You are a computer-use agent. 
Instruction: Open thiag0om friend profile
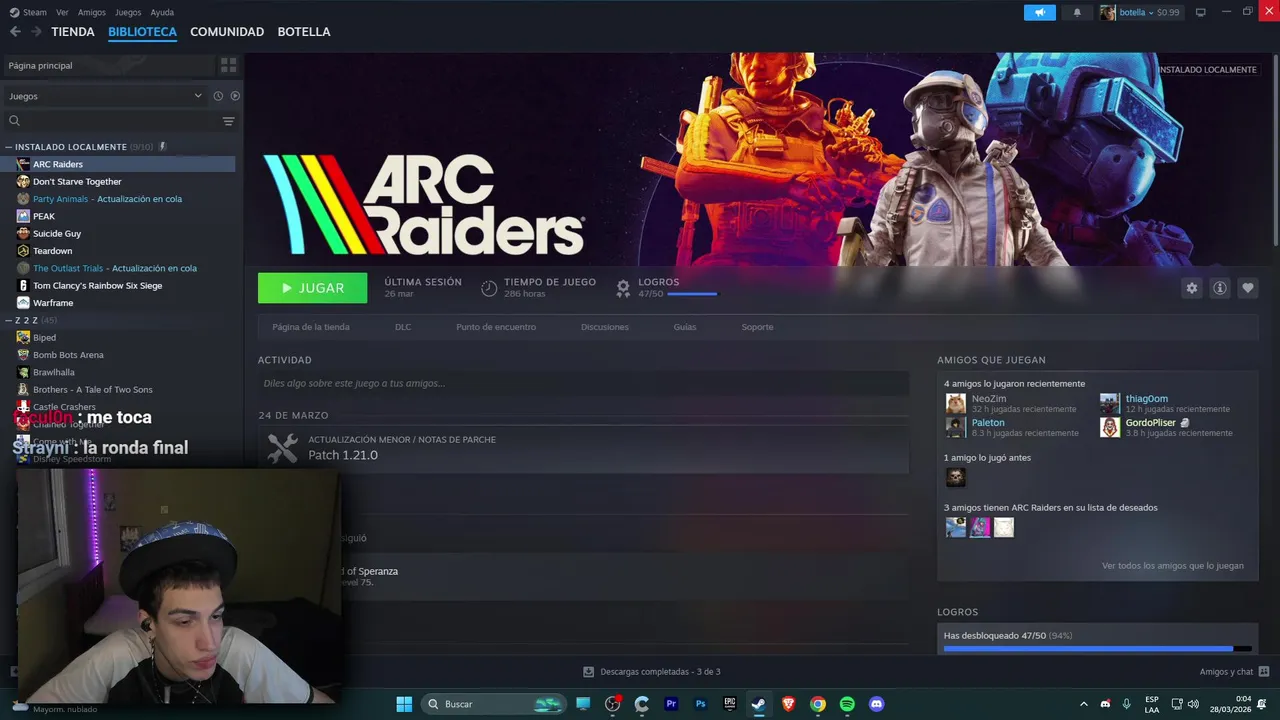[1146, 399]
